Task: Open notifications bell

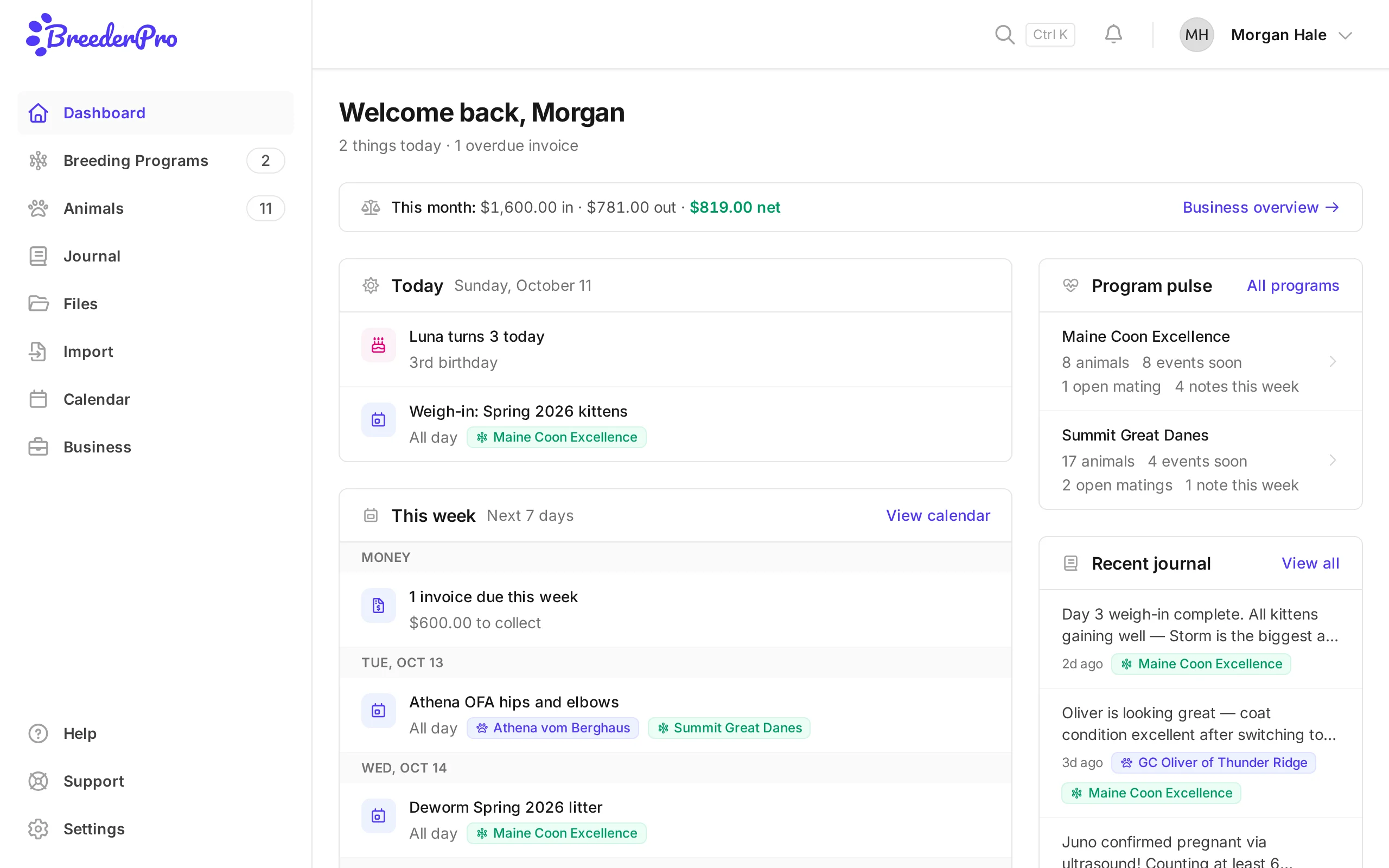Action: (x=1113, y=34)
